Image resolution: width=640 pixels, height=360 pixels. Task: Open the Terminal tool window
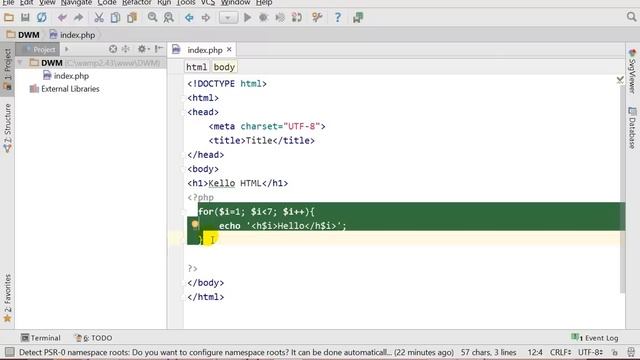click(x=40, y=338)
